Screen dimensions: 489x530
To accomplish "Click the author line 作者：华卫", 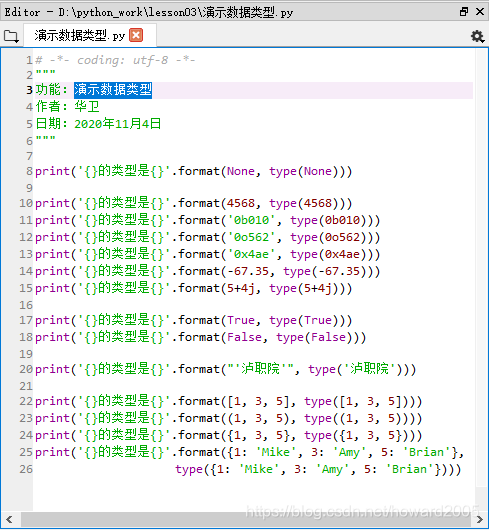I will coord(67,107).
